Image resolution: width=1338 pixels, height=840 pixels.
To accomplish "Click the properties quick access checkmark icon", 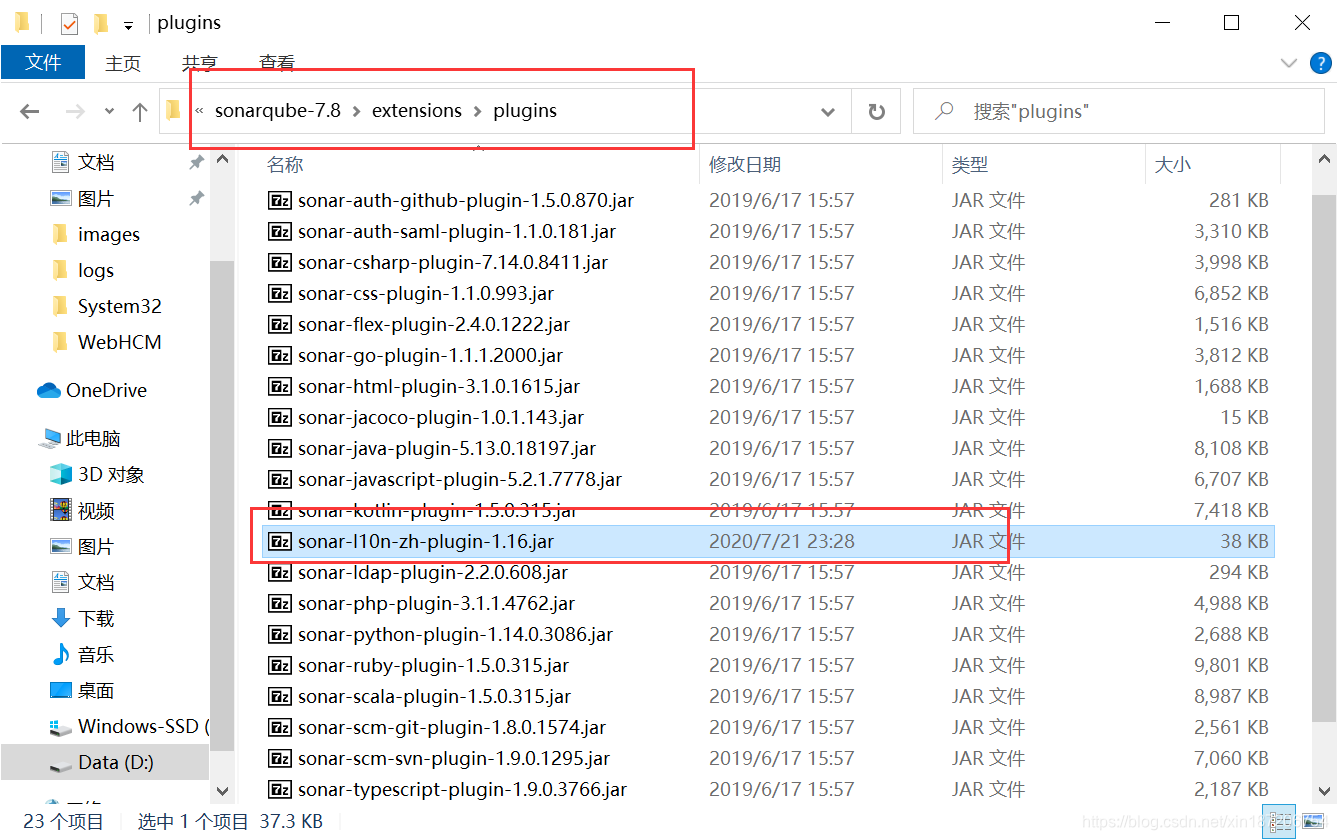I will click(69, 23).
